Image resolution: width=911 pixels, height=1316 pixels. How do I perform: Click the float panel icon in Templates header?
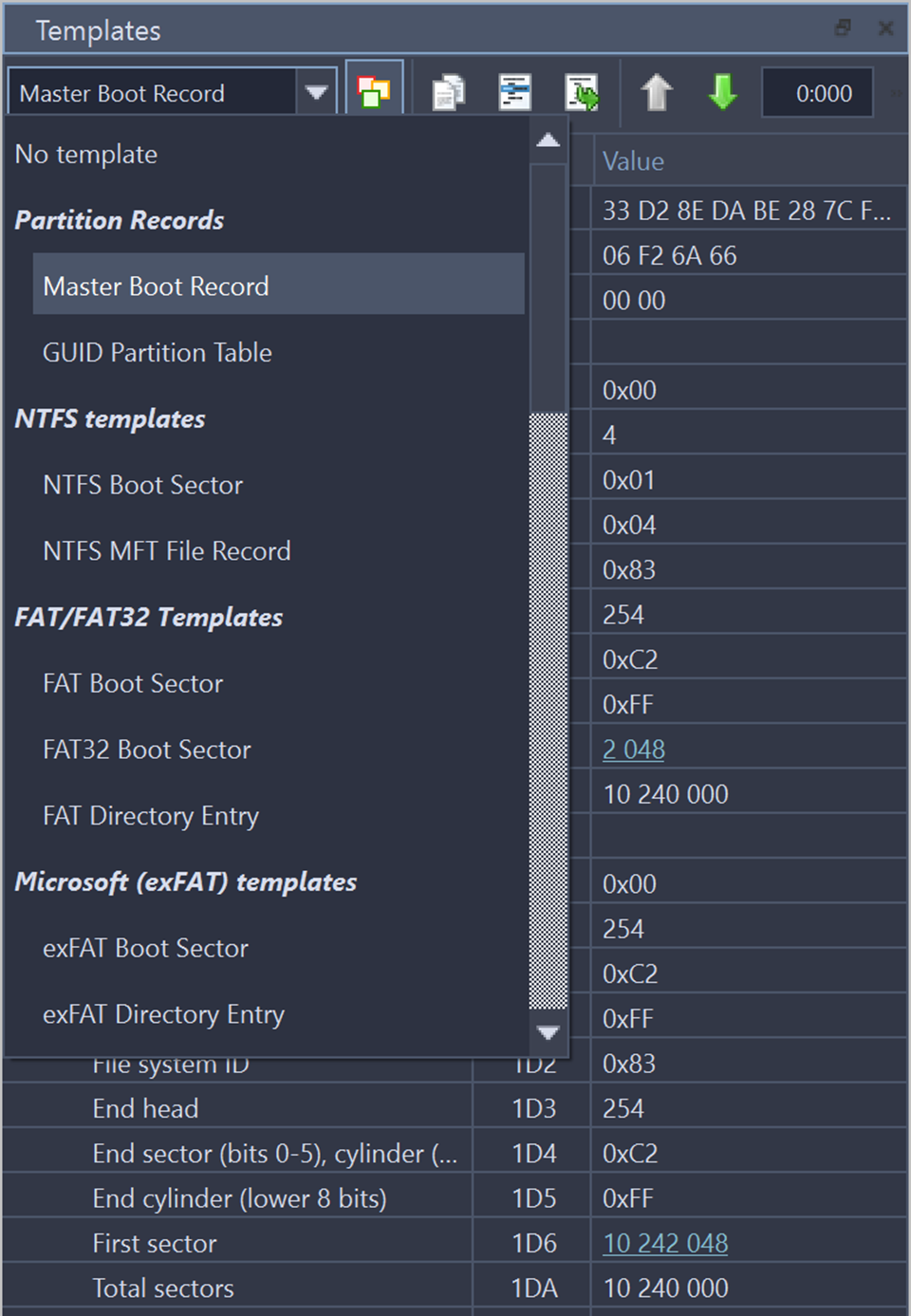843,28
